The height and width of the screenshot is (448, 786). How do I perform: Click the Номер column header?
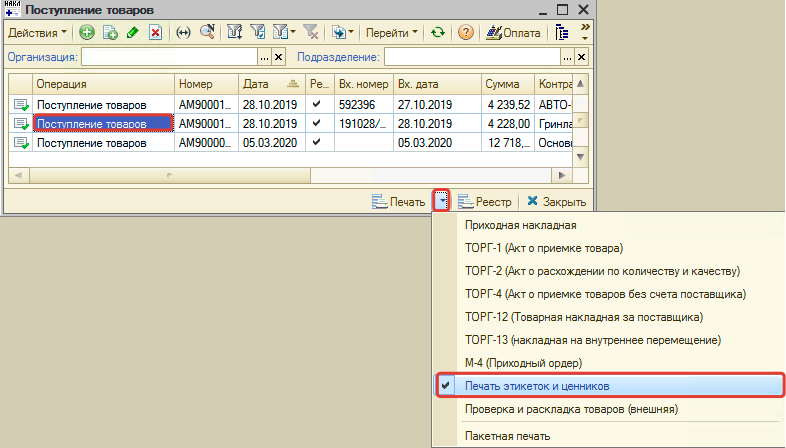206,84
